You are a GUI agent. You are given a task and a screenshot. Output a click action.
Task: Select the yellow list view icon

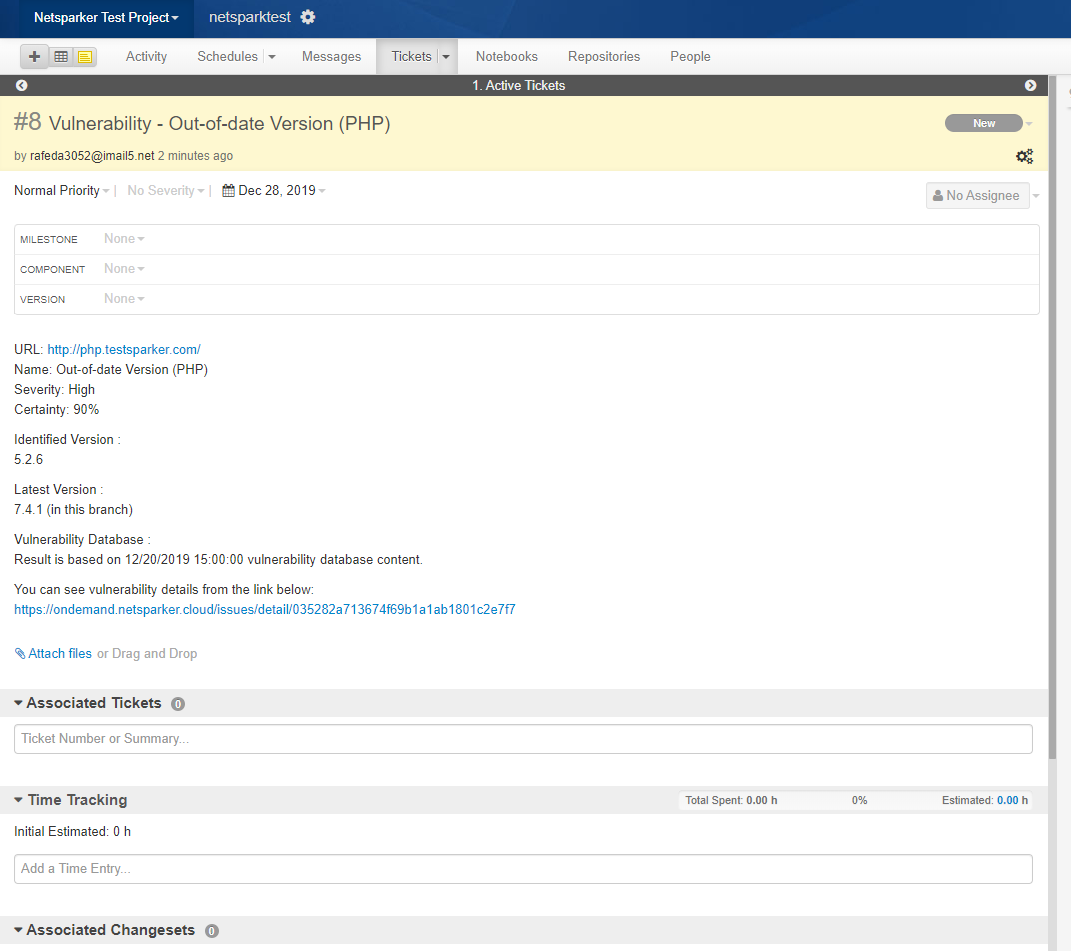(84, 56)
